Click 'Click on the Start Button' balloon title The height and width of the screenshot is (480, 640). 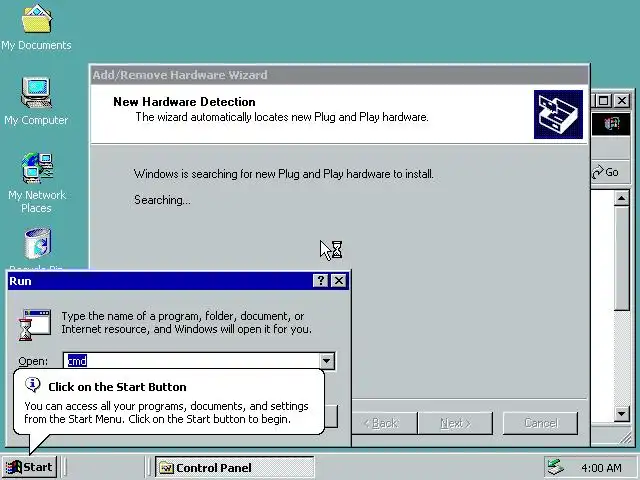coord(117,387)
